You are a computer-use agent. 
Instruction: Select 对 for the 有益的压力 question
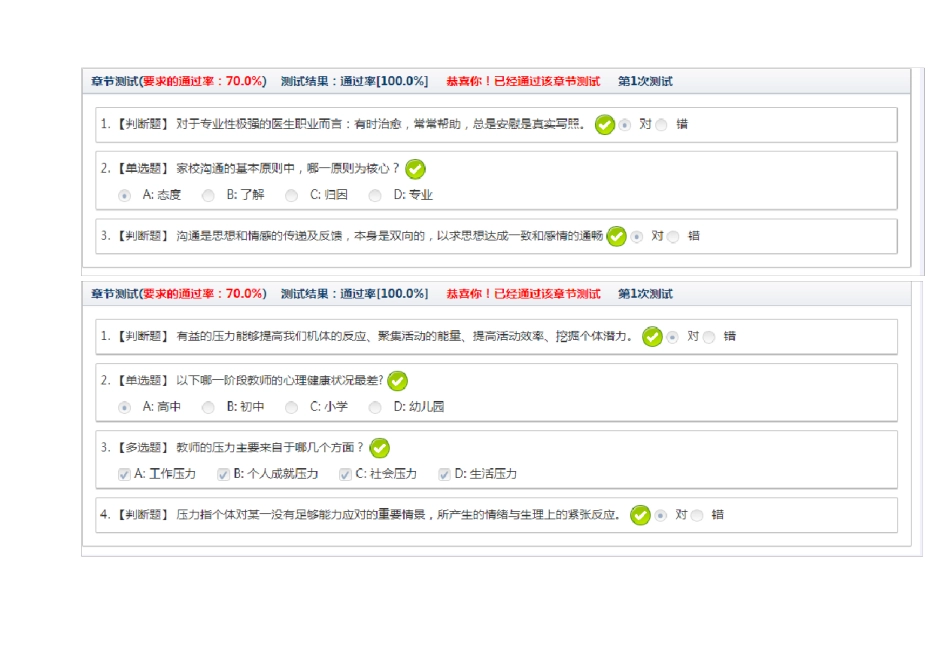[x=672, y=337]
